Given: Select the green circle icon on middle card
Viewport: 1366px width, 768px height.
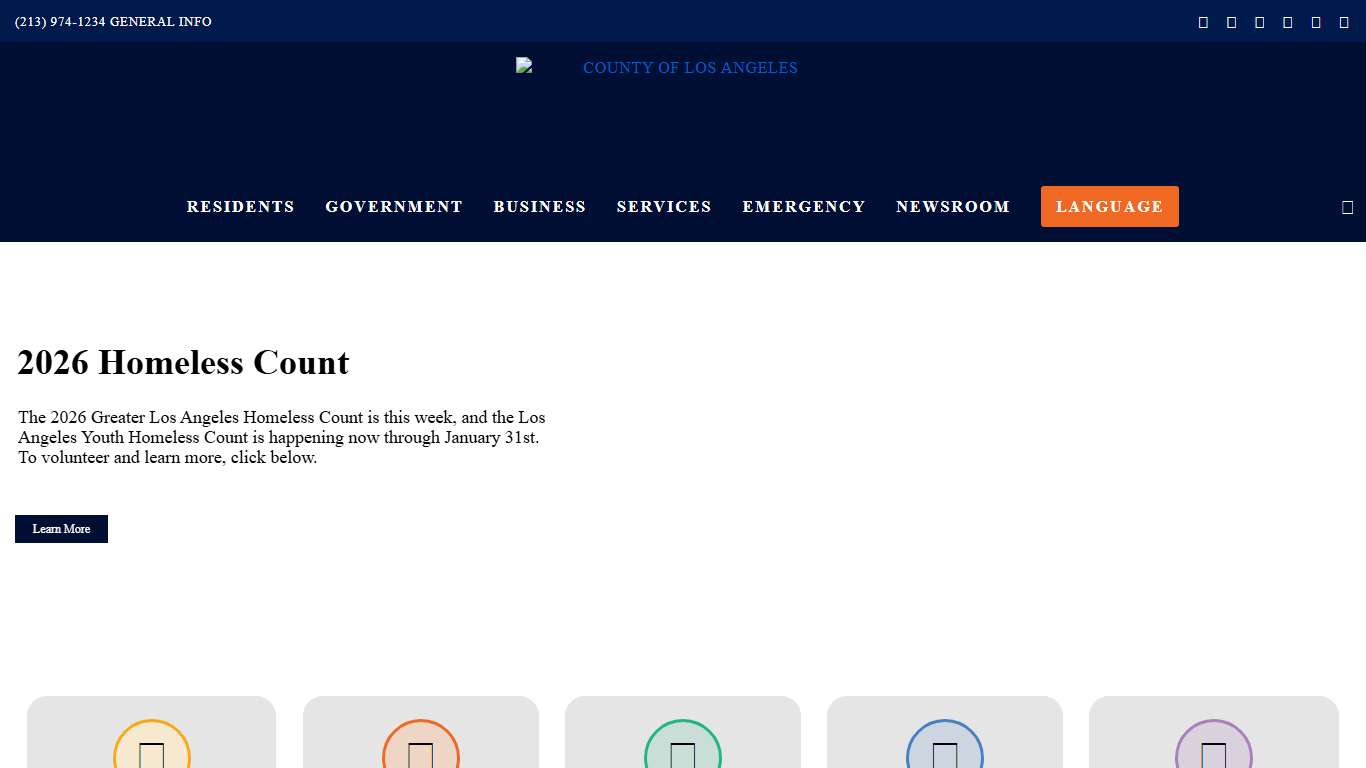Looking at the screenshot, I should point(682,757).
